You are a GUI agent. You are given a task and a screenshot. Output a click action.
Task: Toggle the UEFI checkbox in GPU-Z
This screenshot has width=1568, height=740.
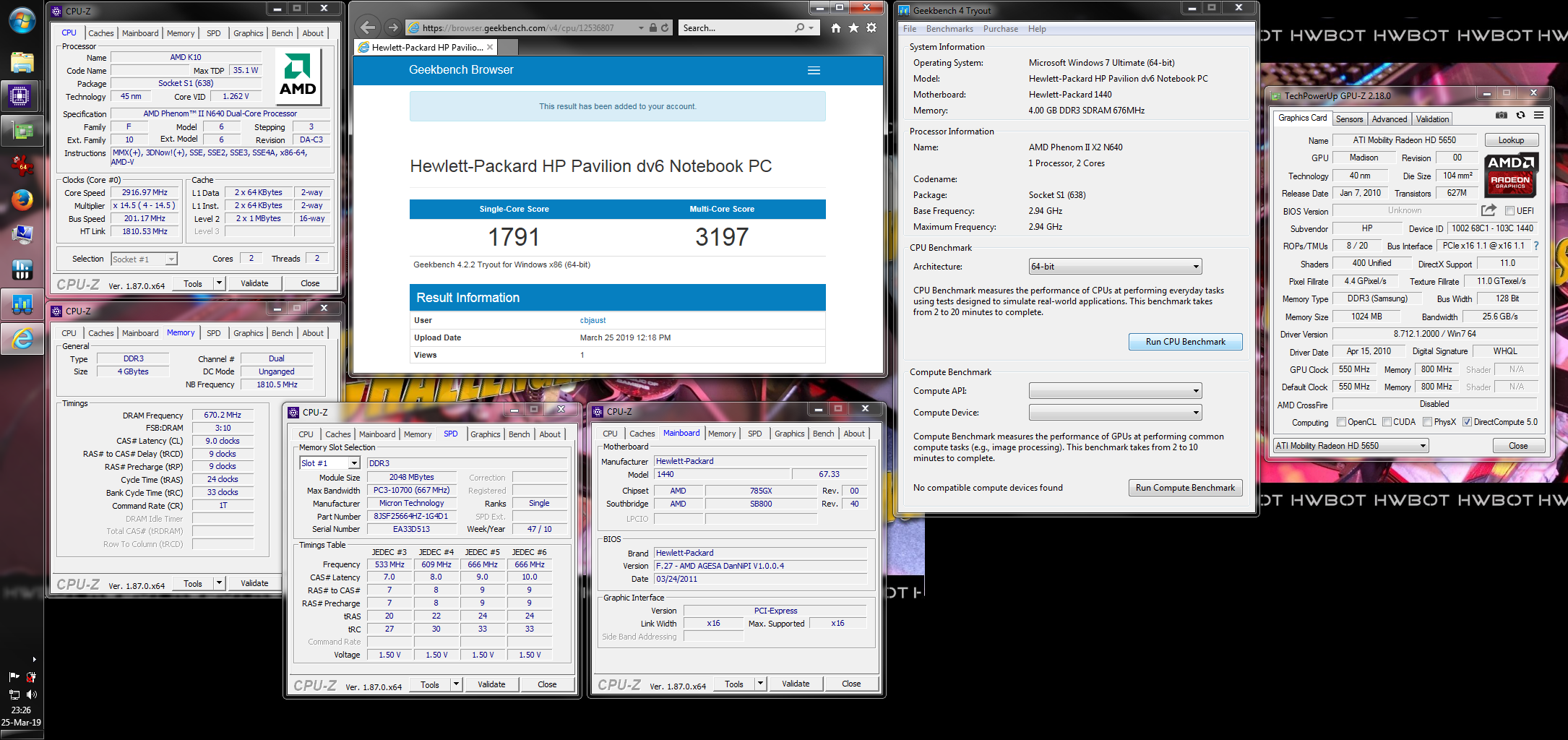coord(1509,210)
